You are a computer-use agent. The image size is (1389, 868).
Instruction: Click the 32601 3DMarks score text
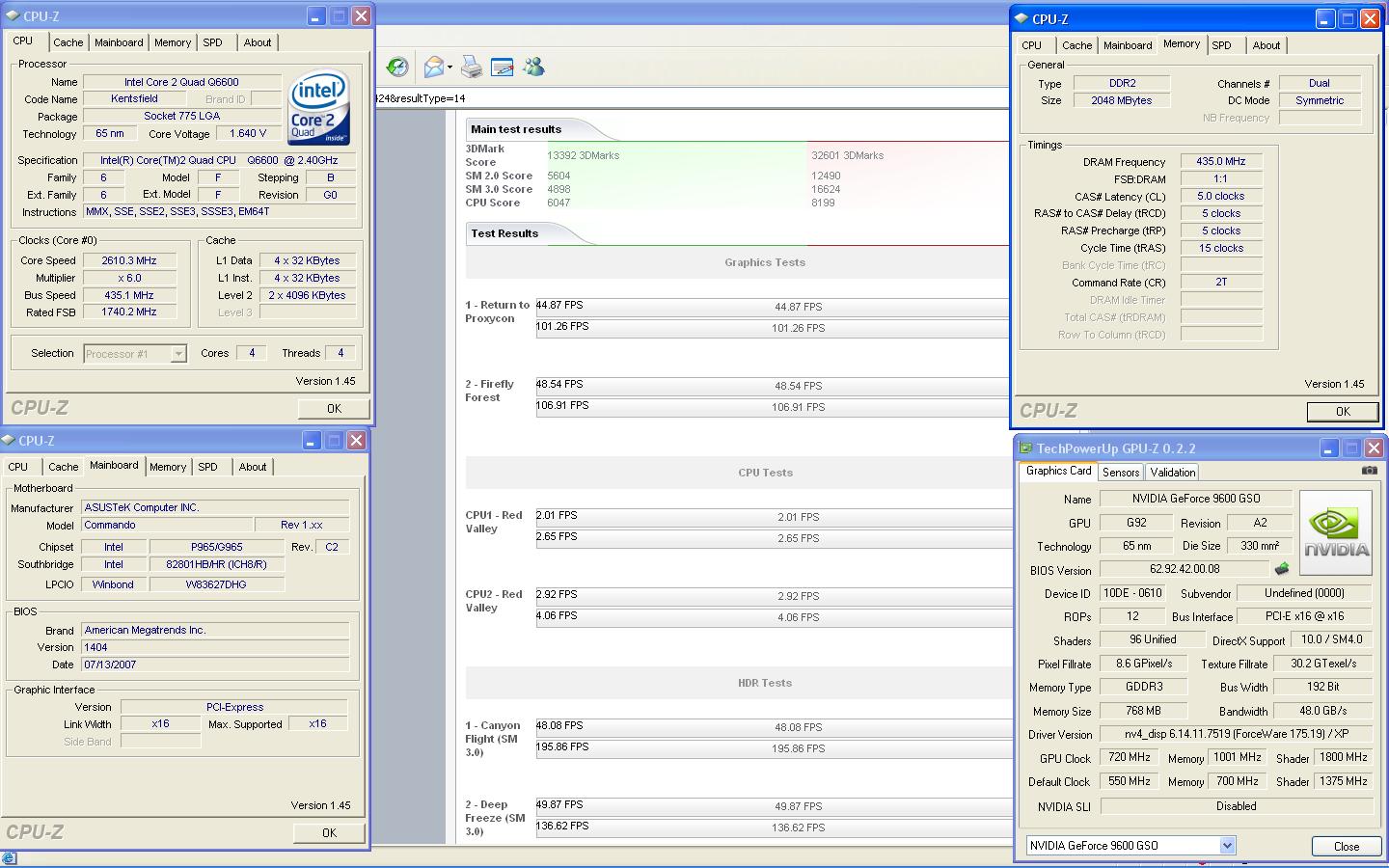point(847,155)
